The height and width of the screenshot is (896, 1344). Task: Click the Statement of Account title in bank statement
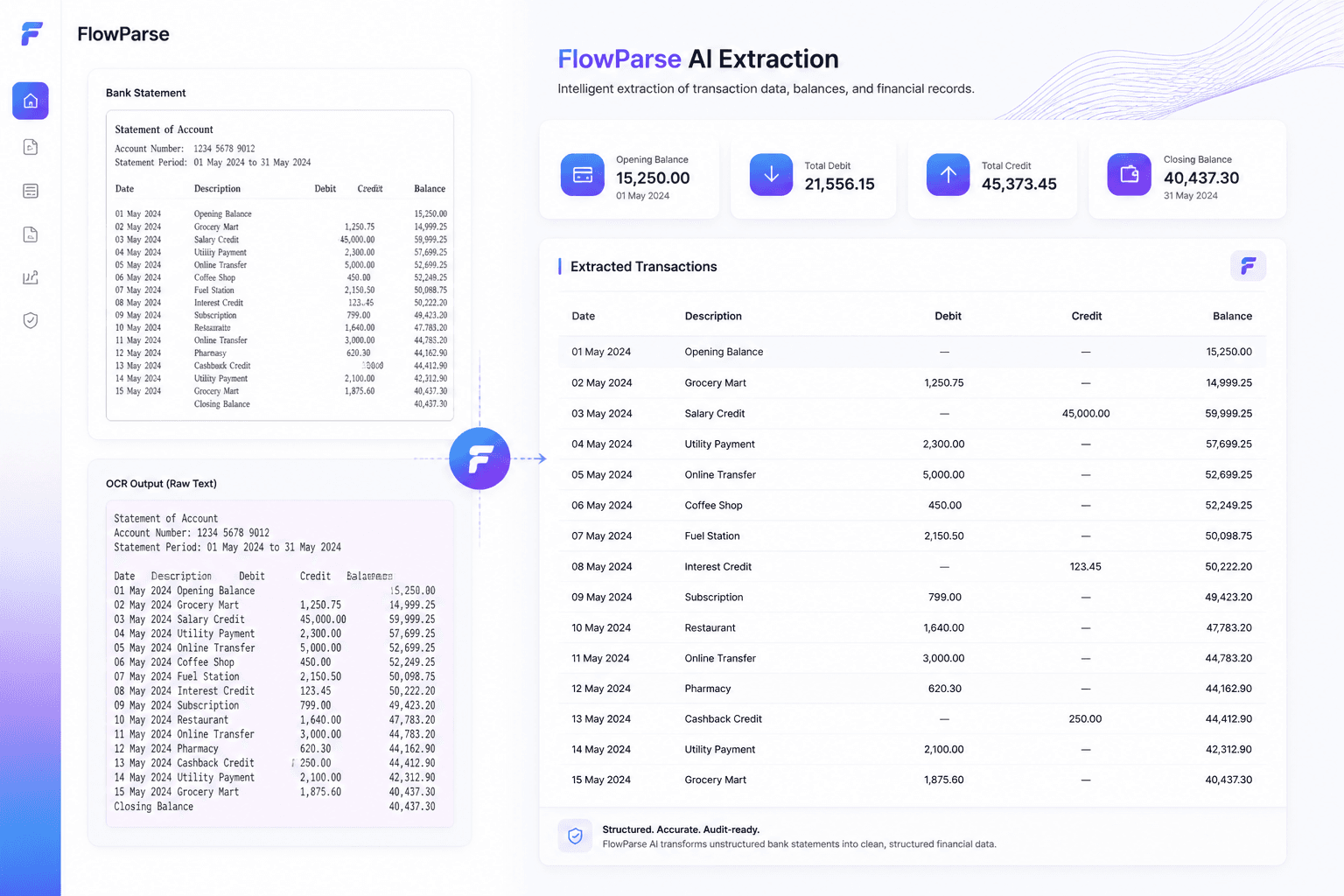click(164, 129)
